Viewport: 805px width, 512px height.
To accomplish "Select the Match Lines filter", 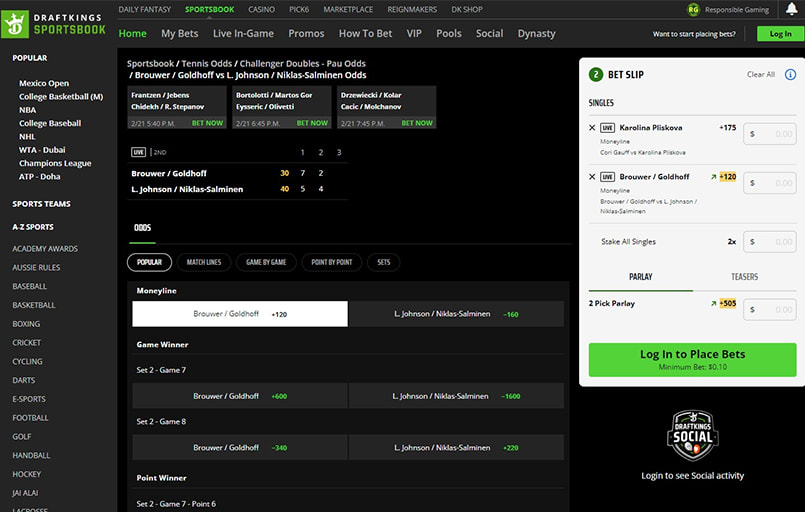I will [204, 262].
